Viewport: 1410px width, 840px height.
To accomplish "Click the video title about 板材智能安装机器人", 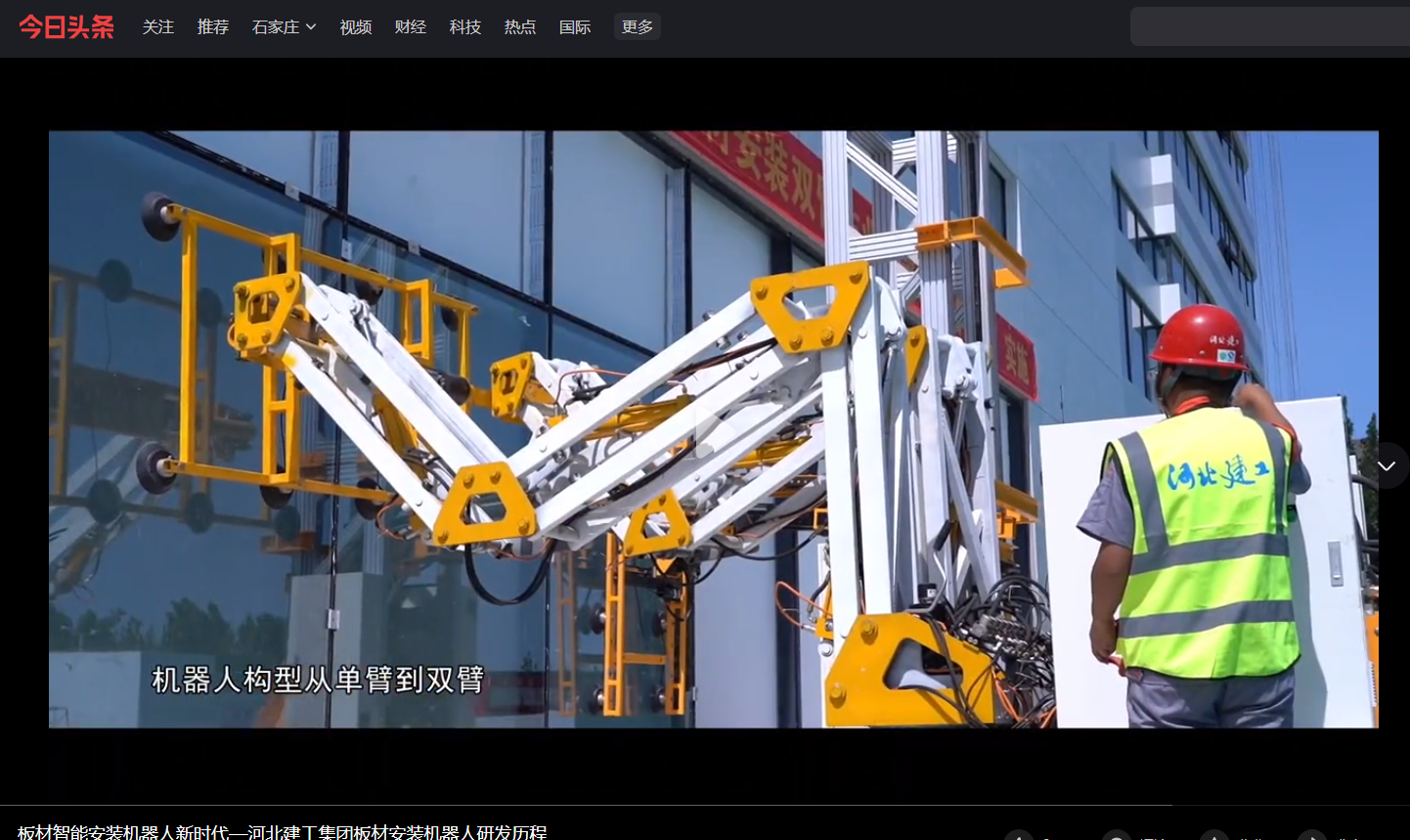I will 283,832.
